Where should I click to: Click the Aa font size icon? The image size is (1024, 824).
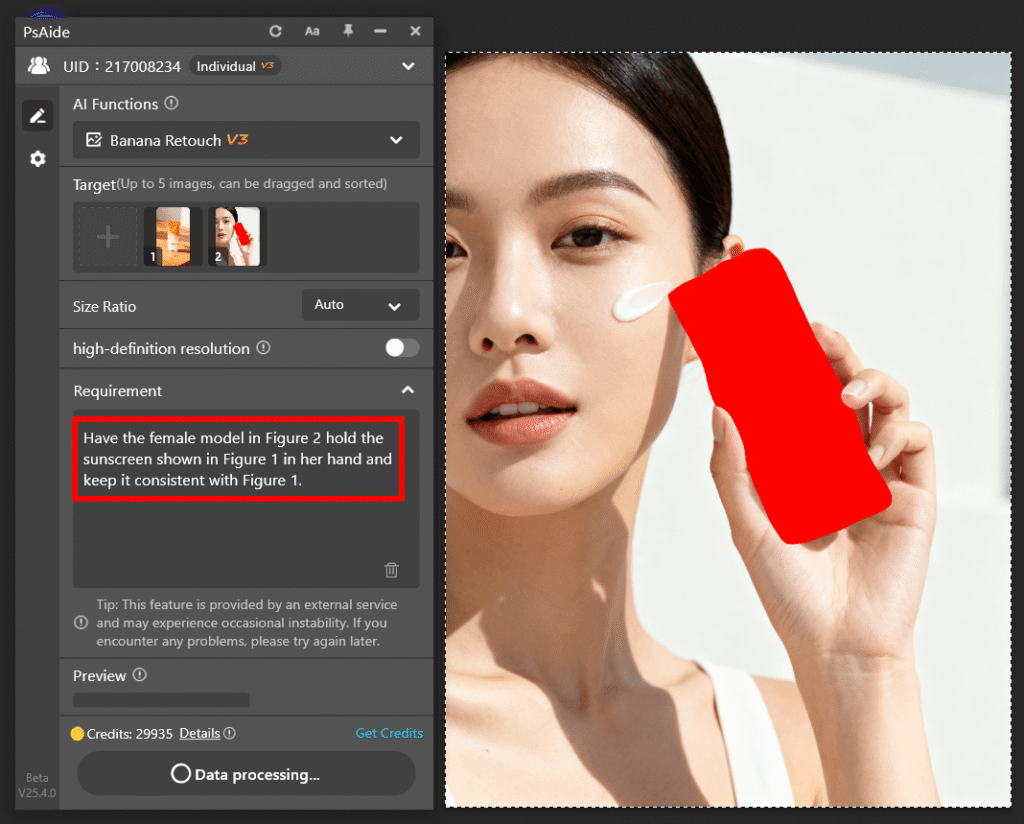[312, 31]
